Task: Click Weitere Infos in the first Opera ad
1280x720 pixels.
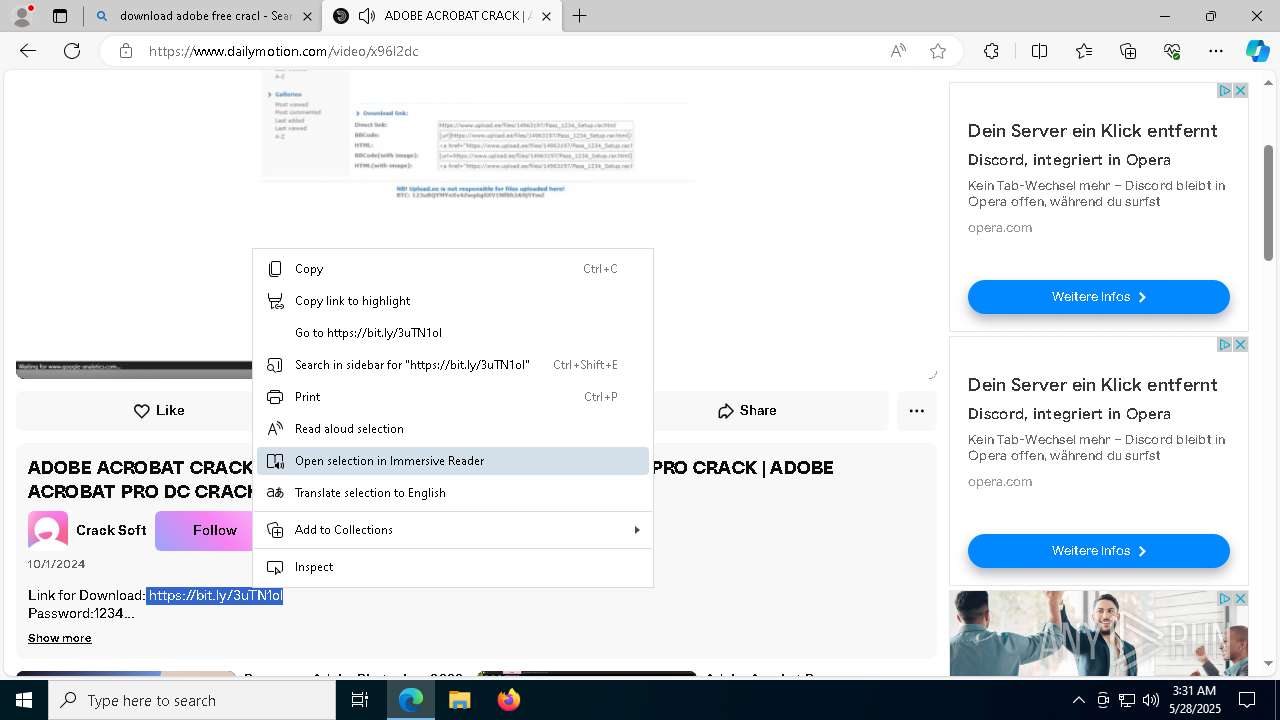Action: point(1098,297)
